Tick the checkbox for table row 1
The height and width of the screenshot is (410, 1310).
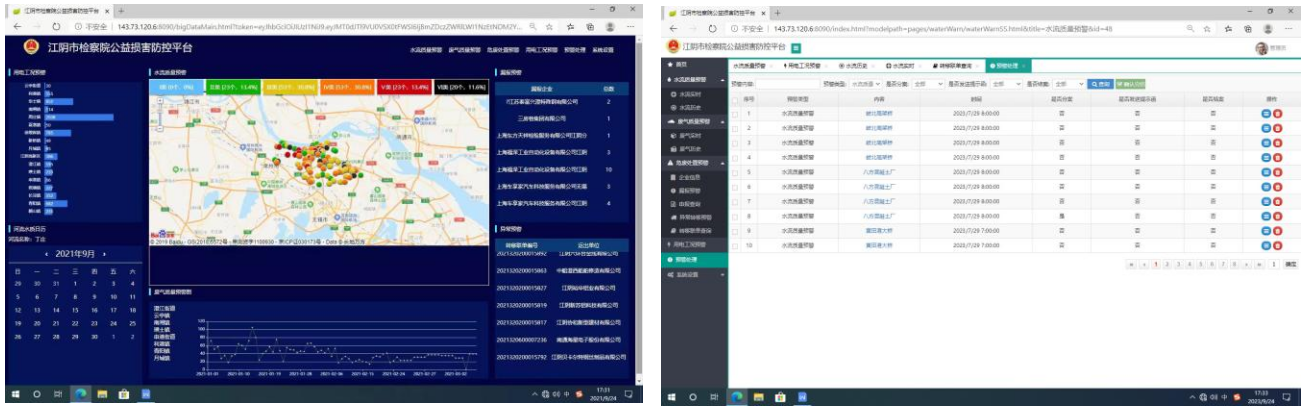(736, 114)
